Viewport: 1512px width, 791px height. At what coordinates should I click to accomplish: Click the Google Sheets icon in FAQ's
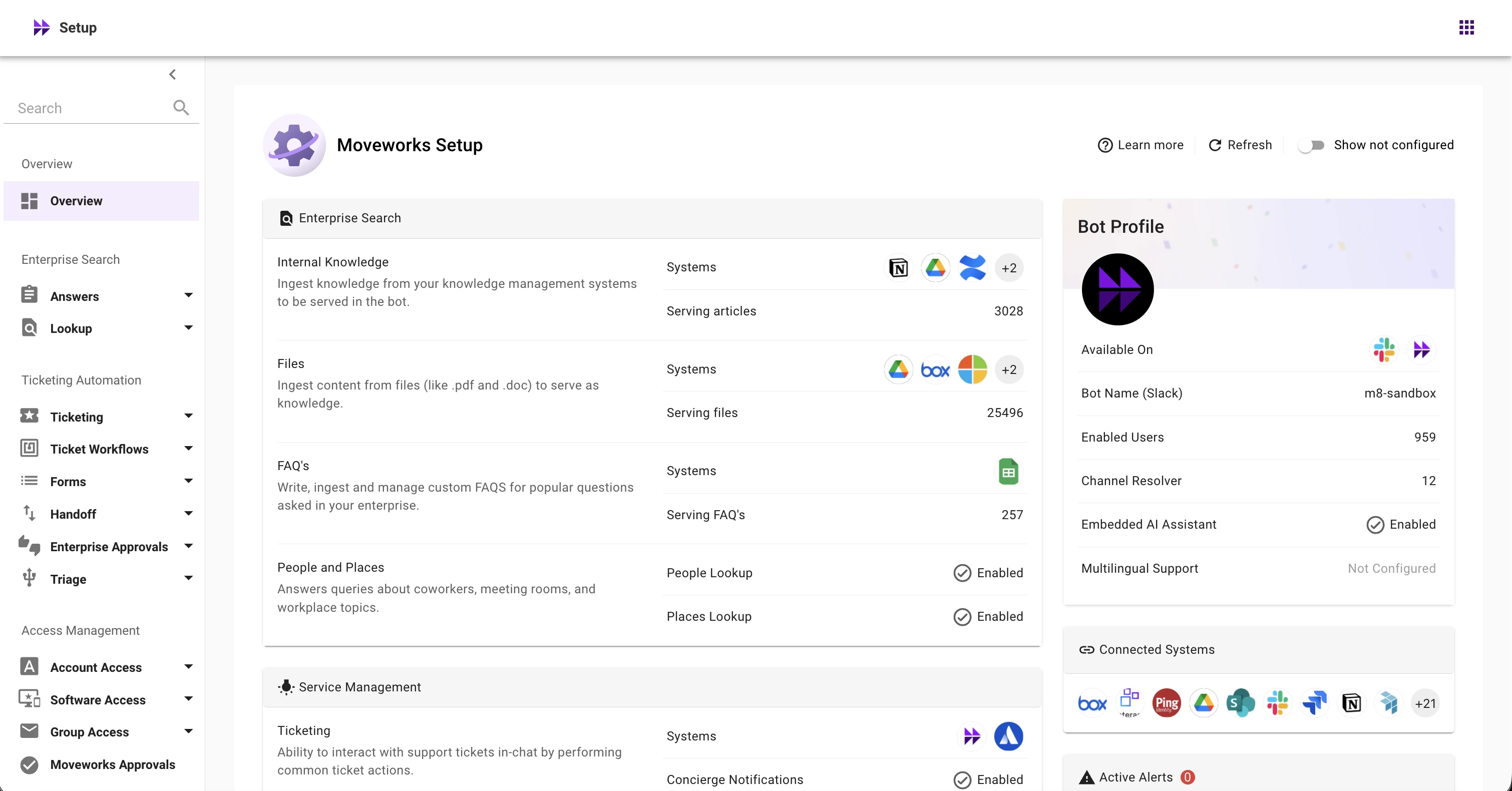[1008, 472]
